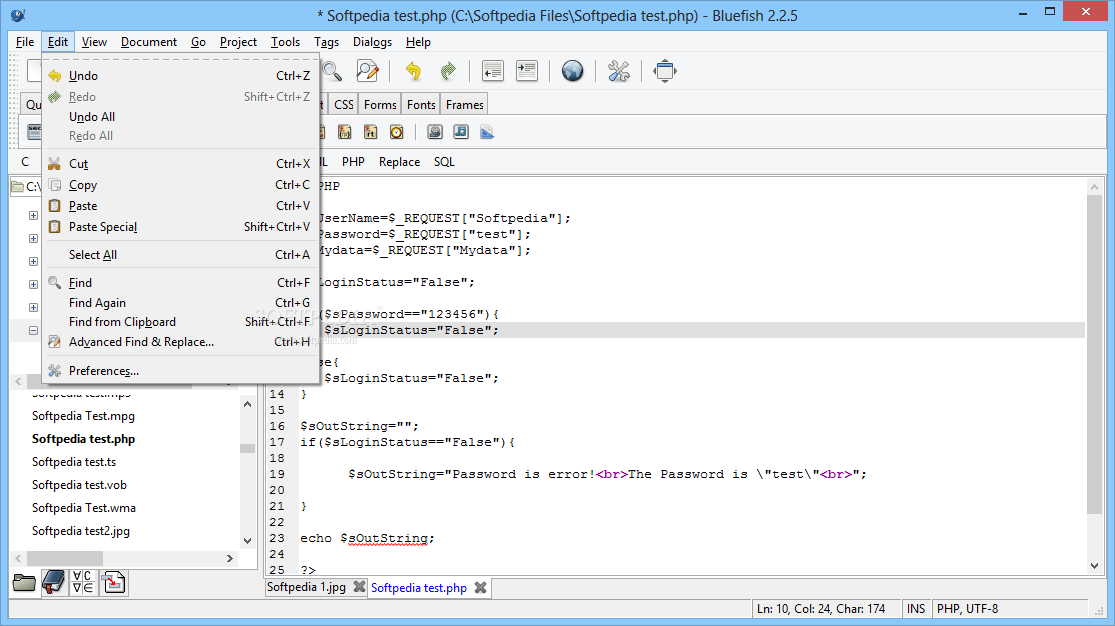Expand the fourth plus tree node
The height and width of the screenshot is (626, 1115).
[33, 284]
